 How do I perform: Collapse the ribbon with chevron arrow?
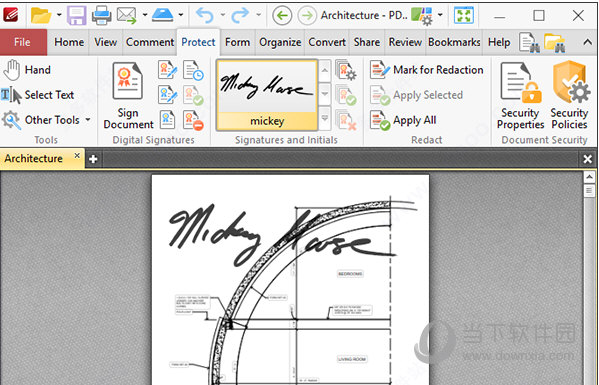click(588, 42)
